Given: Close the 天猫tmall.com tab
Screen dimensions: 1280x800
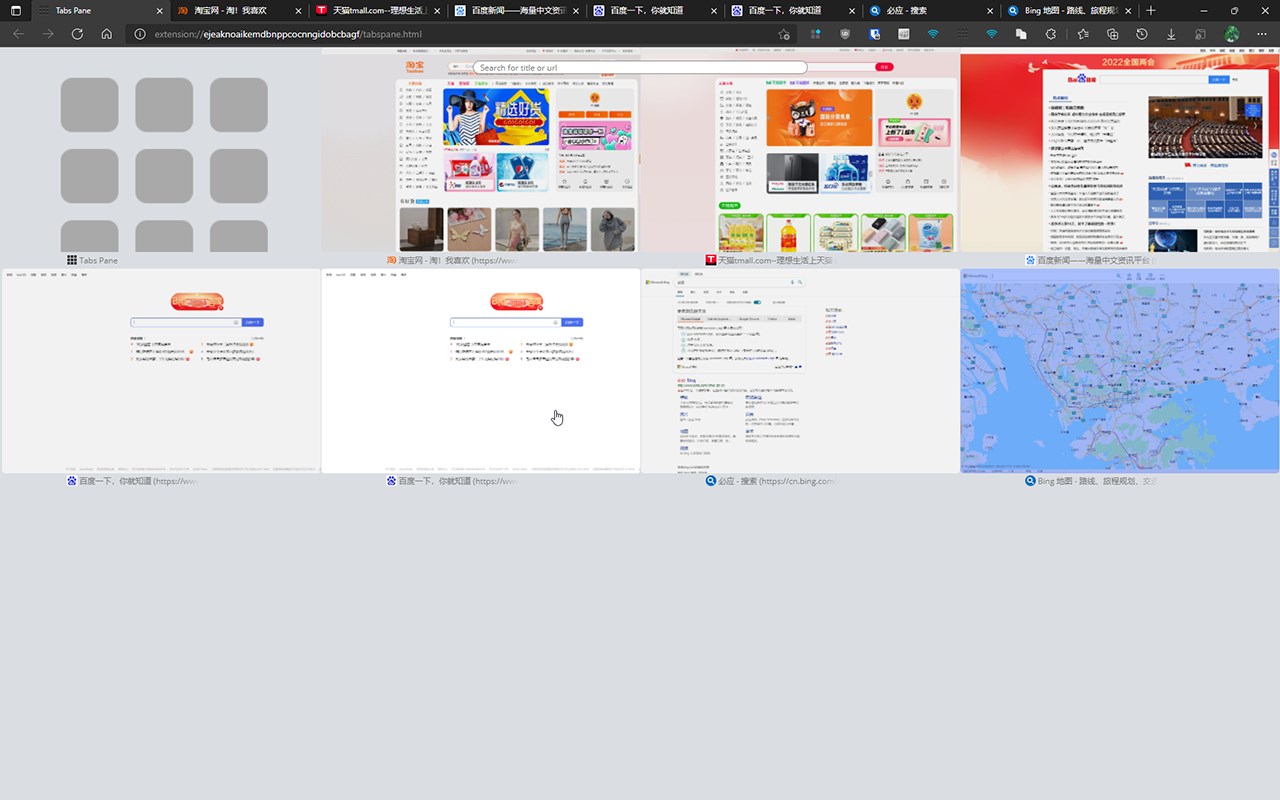Looking at the screenshot, I should 437,10.
